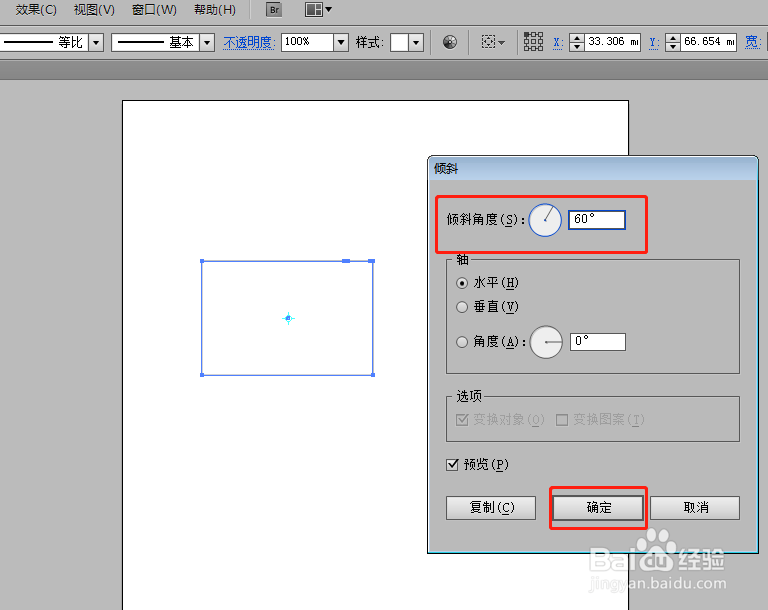Viewport: 768px width, 610px height.
Task: Toggle the 变换对象(O) checkbox
Action: [462, 420]
